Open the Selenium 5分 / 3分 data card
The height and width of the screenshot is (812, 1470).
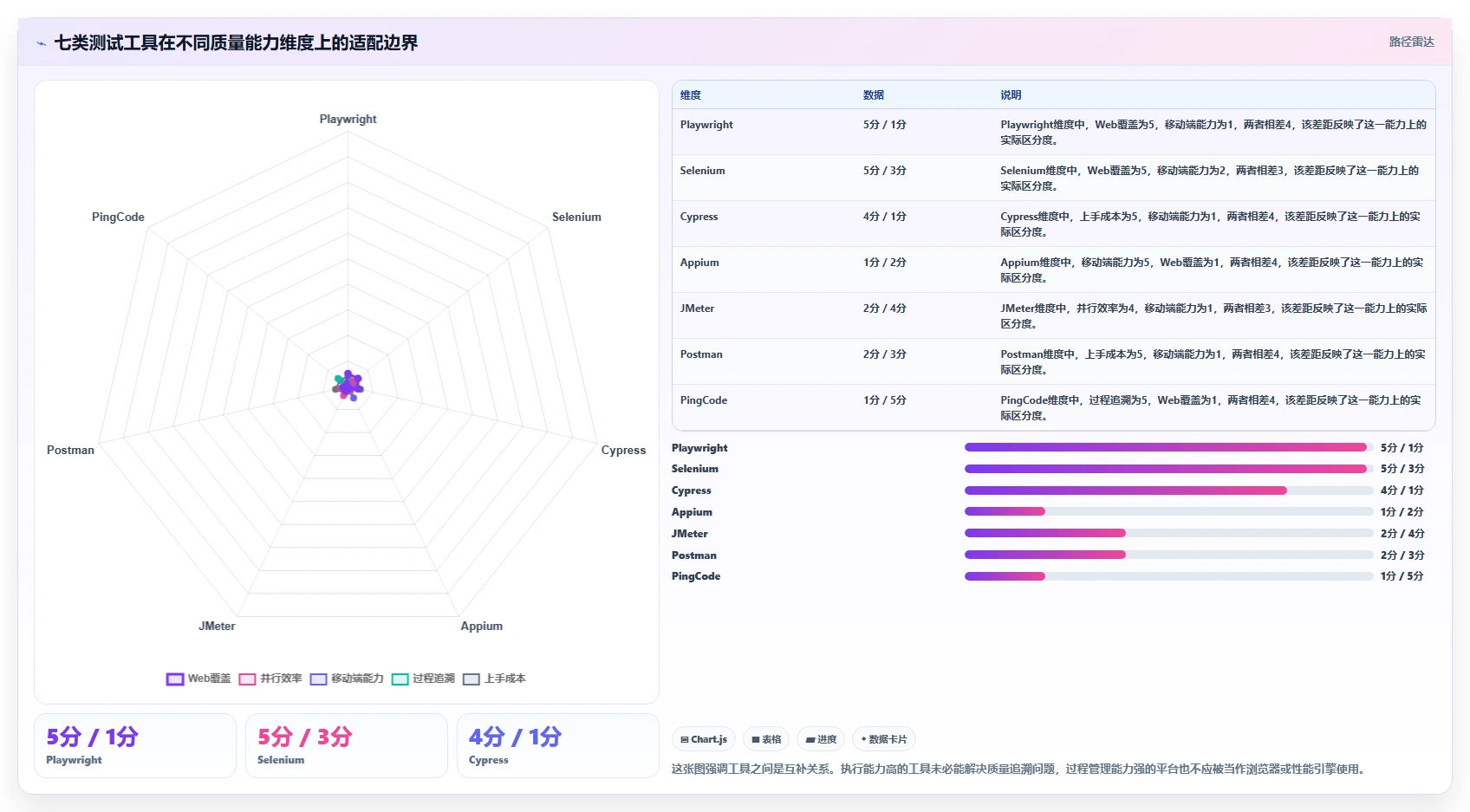347,745
